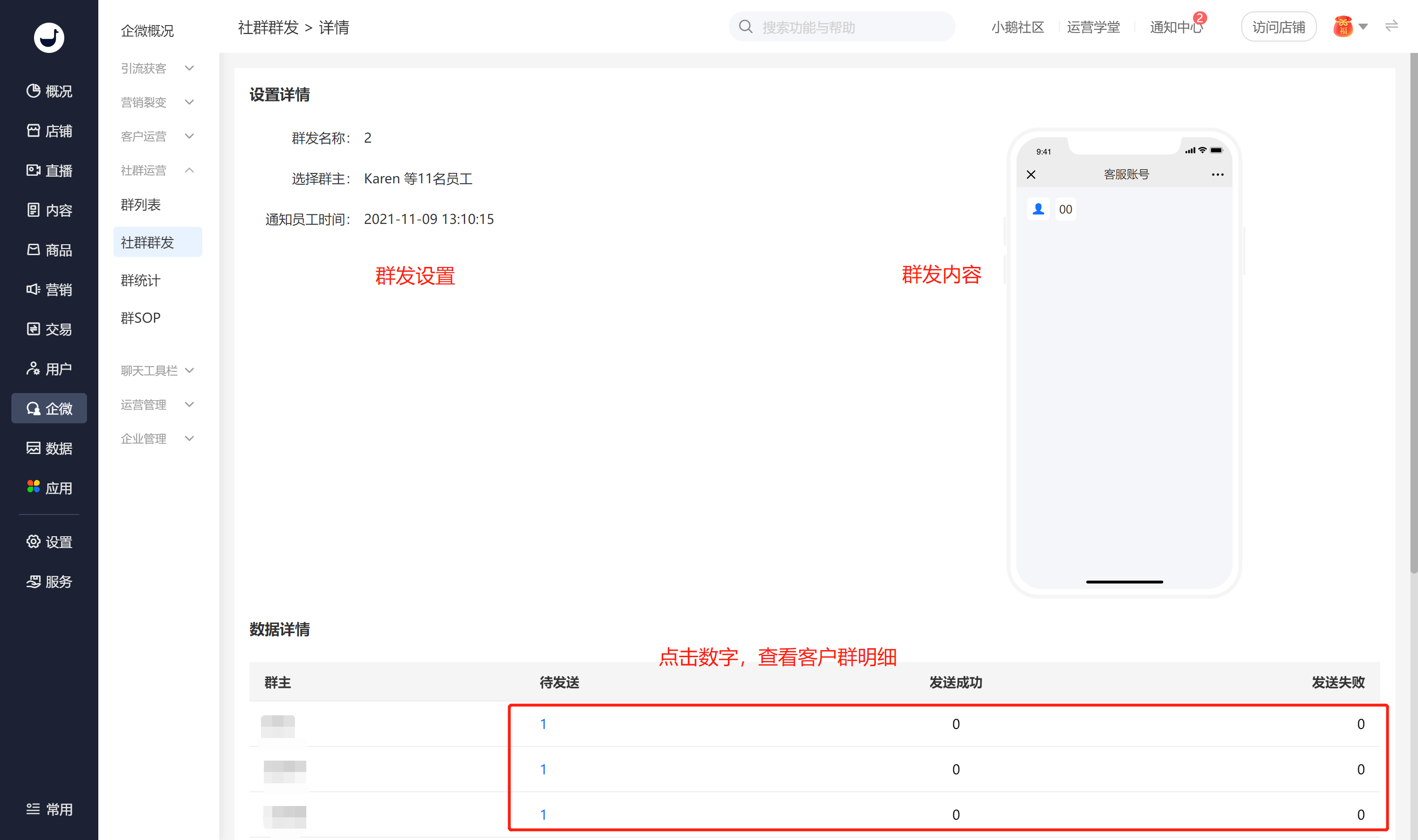Open the 营销 marketing section
The image size is (1418, 840).
point(49,289)
